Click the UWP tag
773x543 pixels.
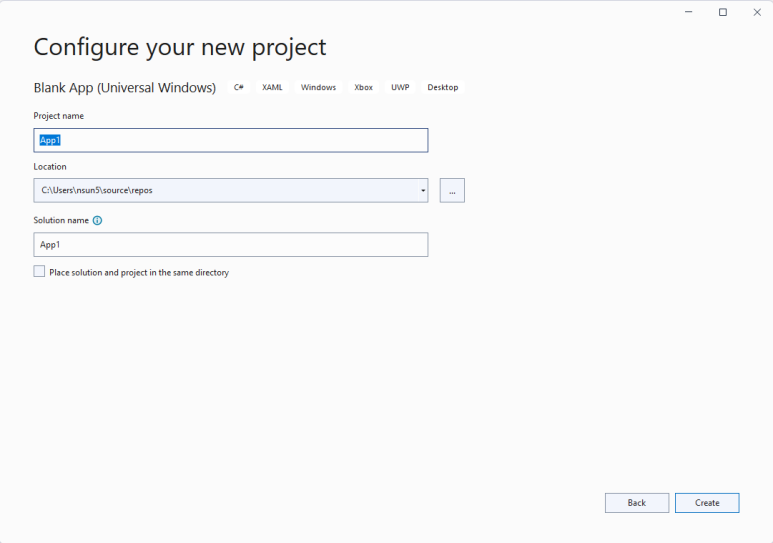click(x=400, y=87)
